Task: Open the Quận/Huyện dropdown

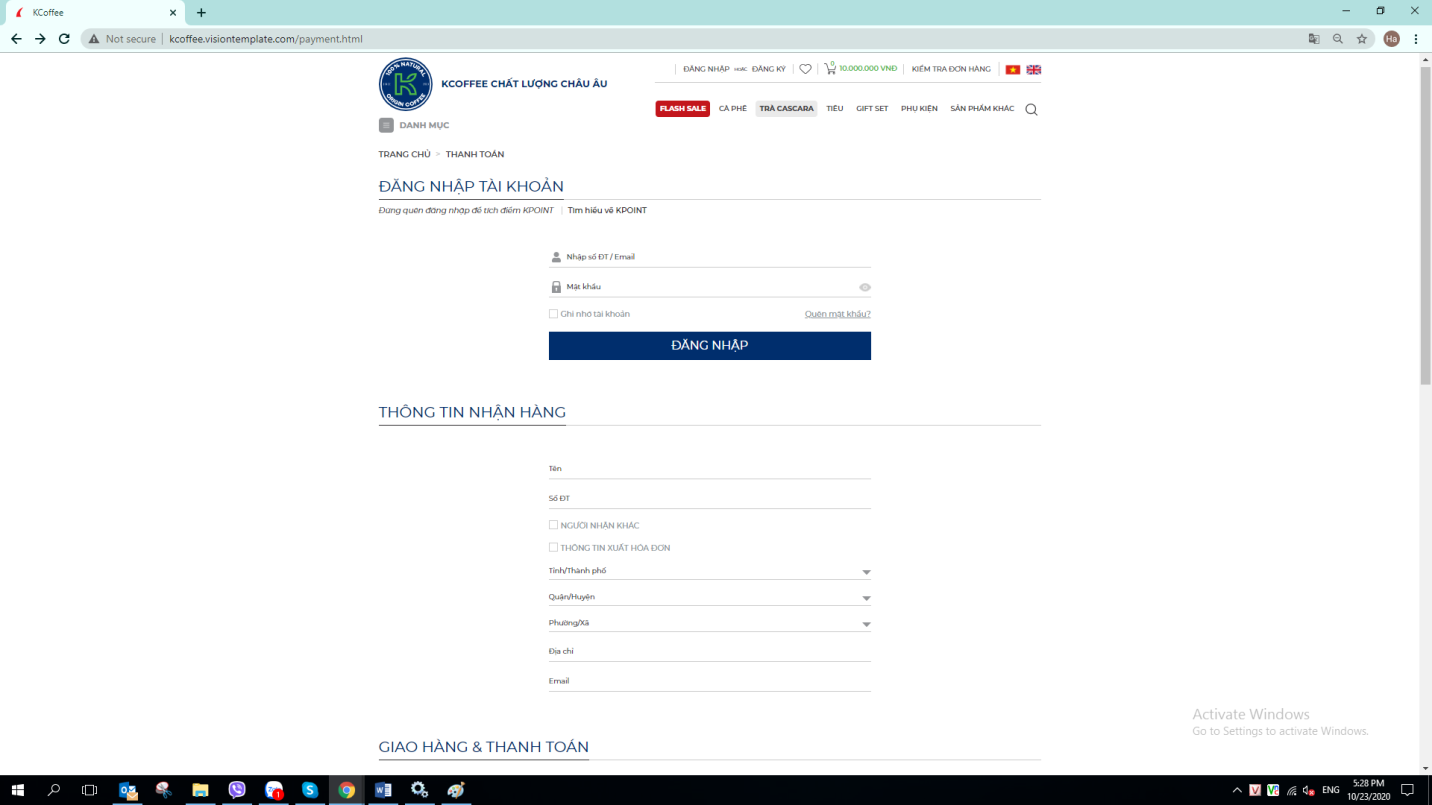Action: pyautogui.click(x=866, y=599)
